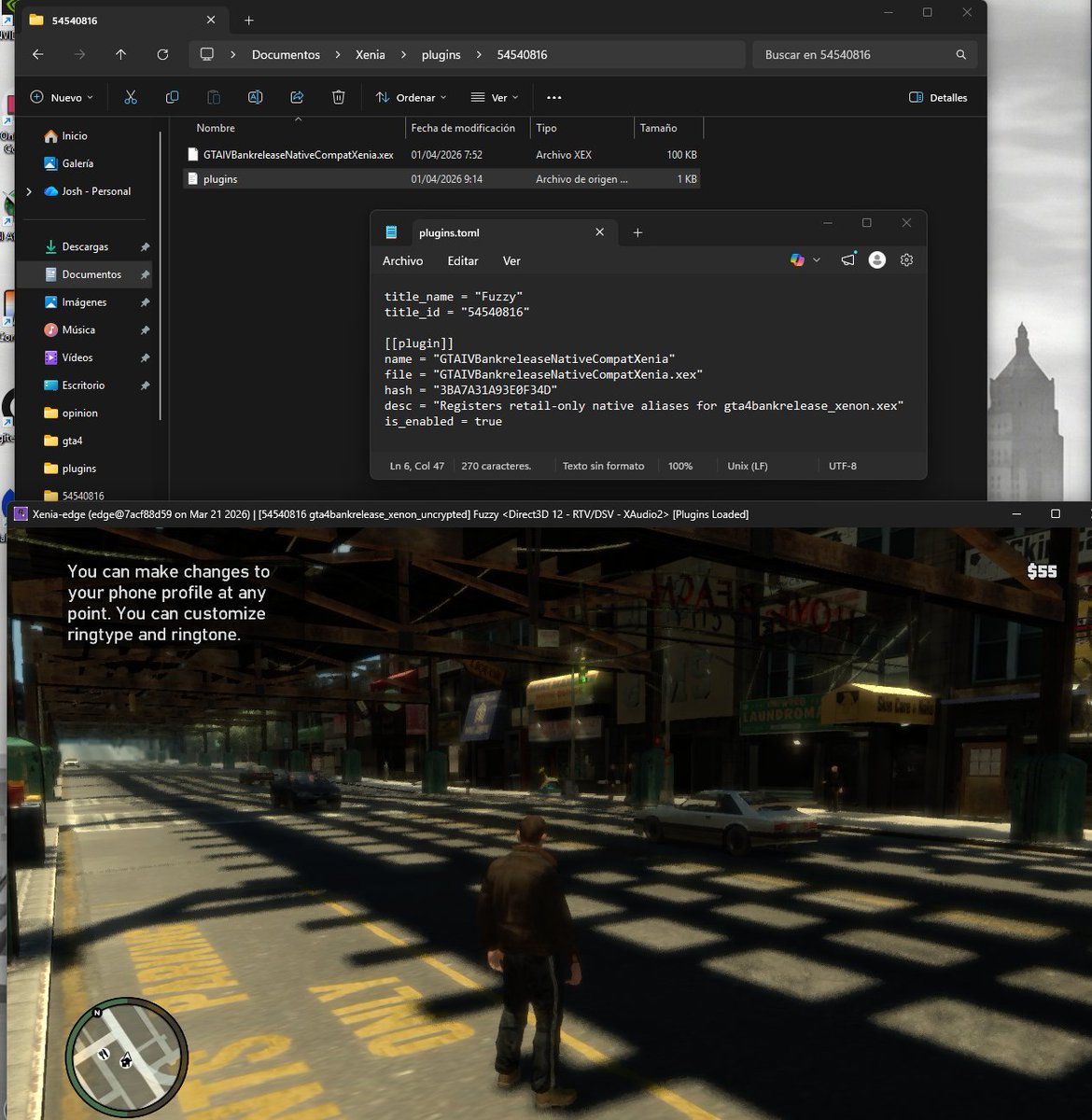Open the Ver view dropdown
The height and width of the screenshot is (1120, 1092).
[495, 97]
